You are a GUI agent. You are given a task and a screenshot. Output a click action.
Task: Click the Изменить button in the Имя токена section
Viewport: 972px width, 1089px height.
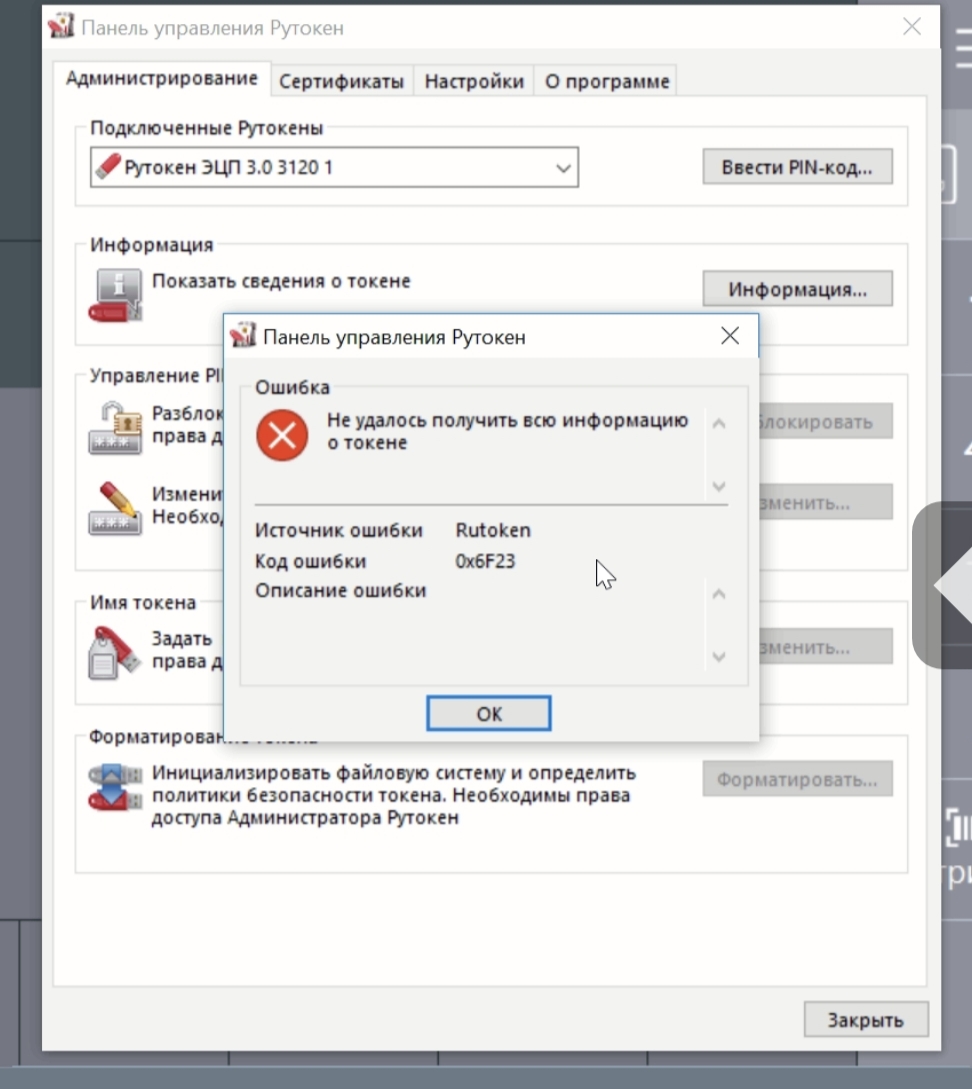[x=826, y=647]
